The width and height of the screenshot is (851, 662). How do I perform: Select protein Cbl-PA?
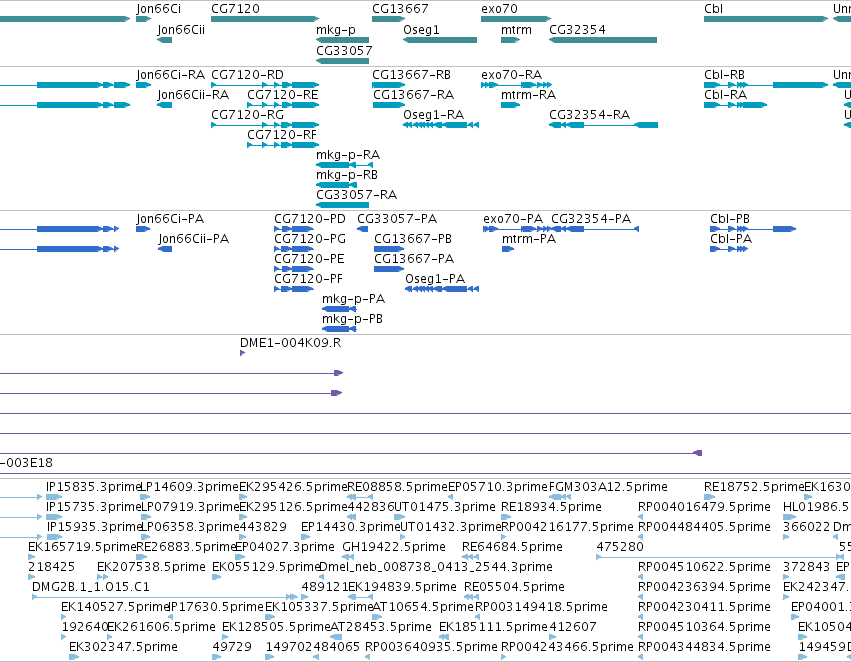[x=731, y=239]
